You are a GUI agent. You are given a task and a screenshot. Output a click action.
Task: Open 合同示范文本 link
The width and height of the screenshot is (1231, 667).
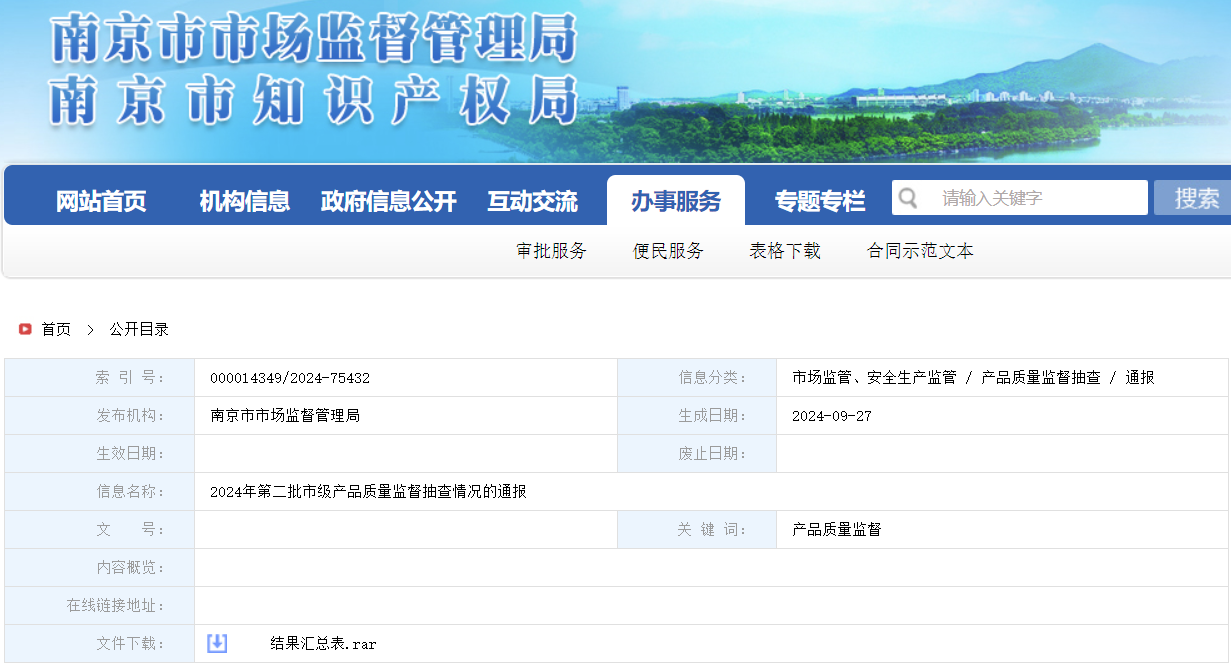tap(920, 251)
